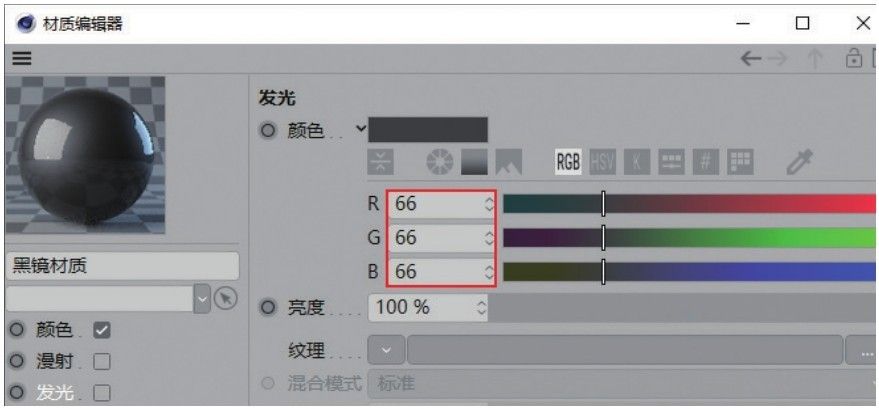
Task: Click the R red channel slider
Action: pos(691,204)
